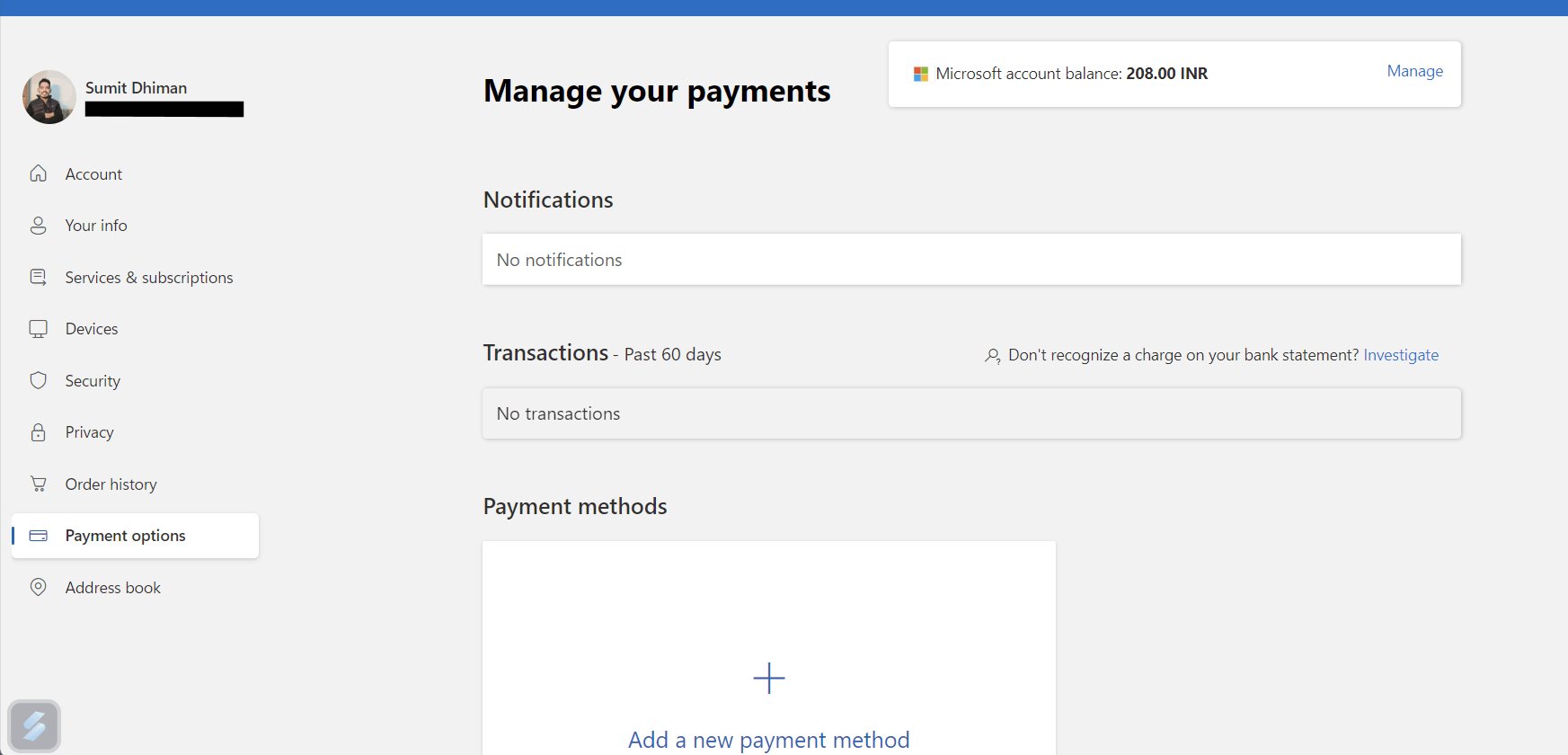Click the Security shield icon
1568x755 pixels.
[38, 380]
